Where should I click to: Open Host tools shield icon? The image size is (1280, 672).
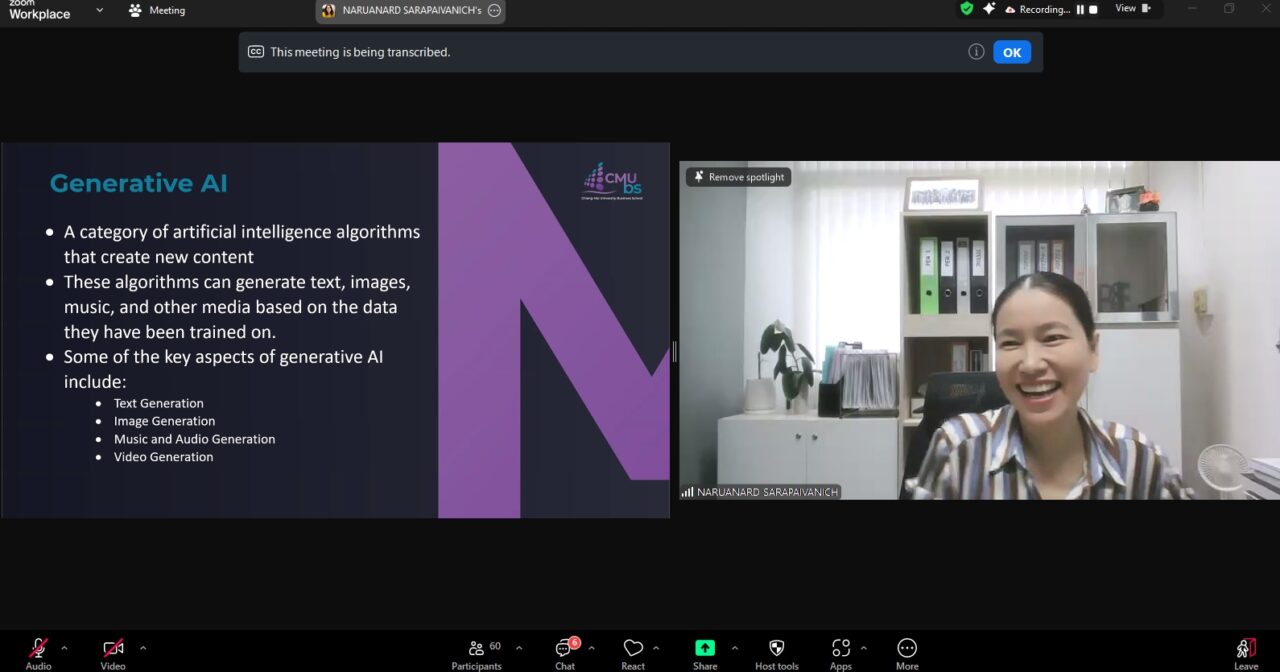click(x=776, y=650)
